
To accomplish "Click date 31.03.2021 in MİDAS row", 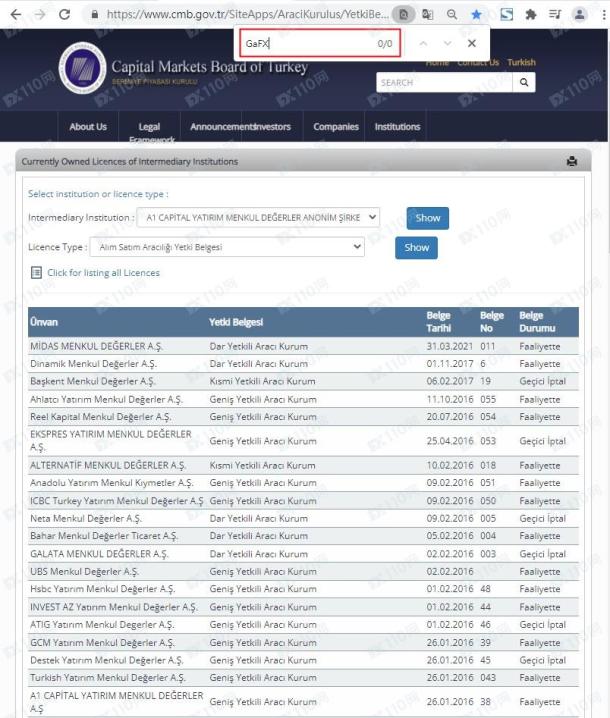I will pos(449,346).
